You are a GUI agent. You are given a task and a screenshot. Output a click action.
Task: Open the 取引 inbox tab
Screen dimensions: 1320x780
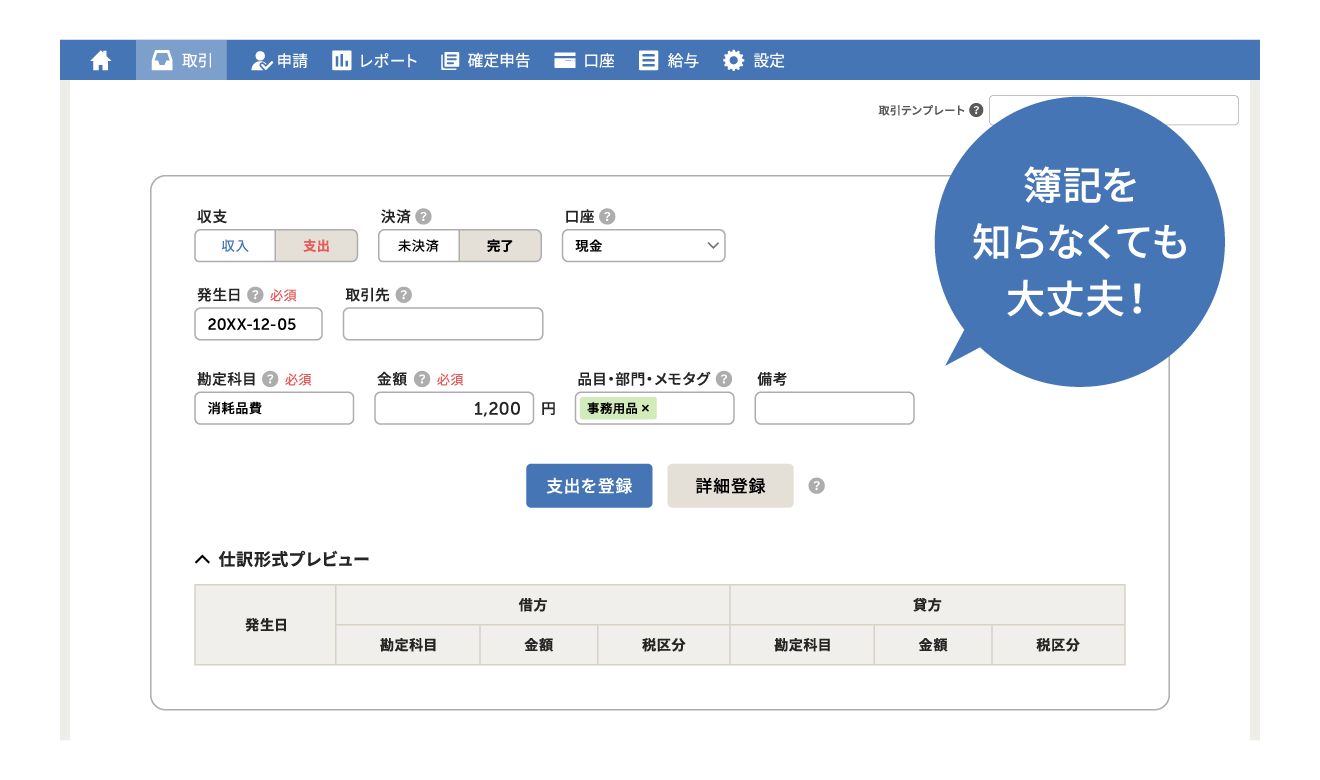[x=182, y=60]
